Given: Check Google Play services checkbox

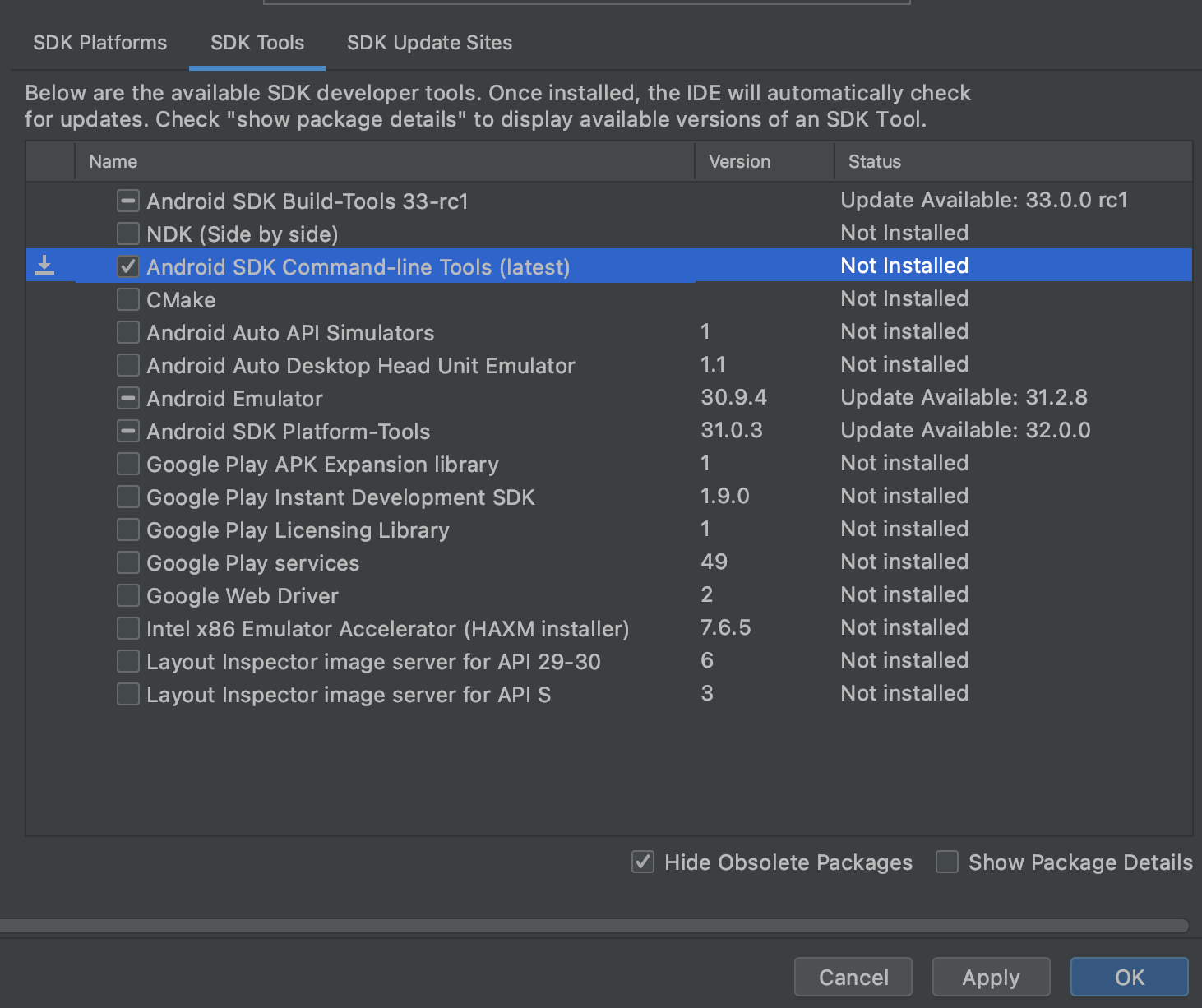Looking at the screenshot, I should (x=127, y=562).
